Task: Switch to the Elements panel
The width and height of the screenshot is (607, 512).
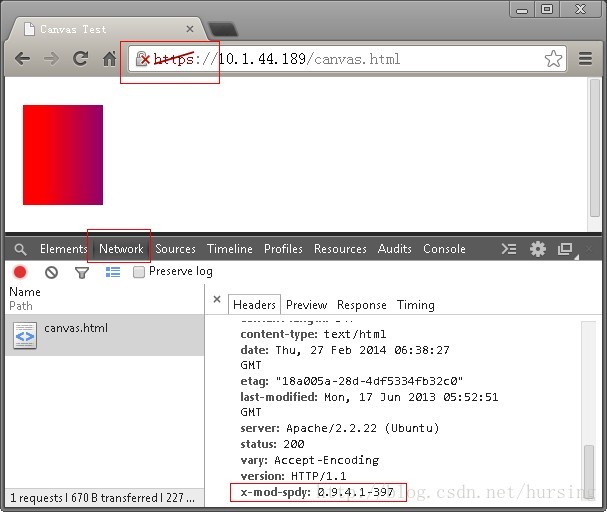Action: [x=63, y=249]
